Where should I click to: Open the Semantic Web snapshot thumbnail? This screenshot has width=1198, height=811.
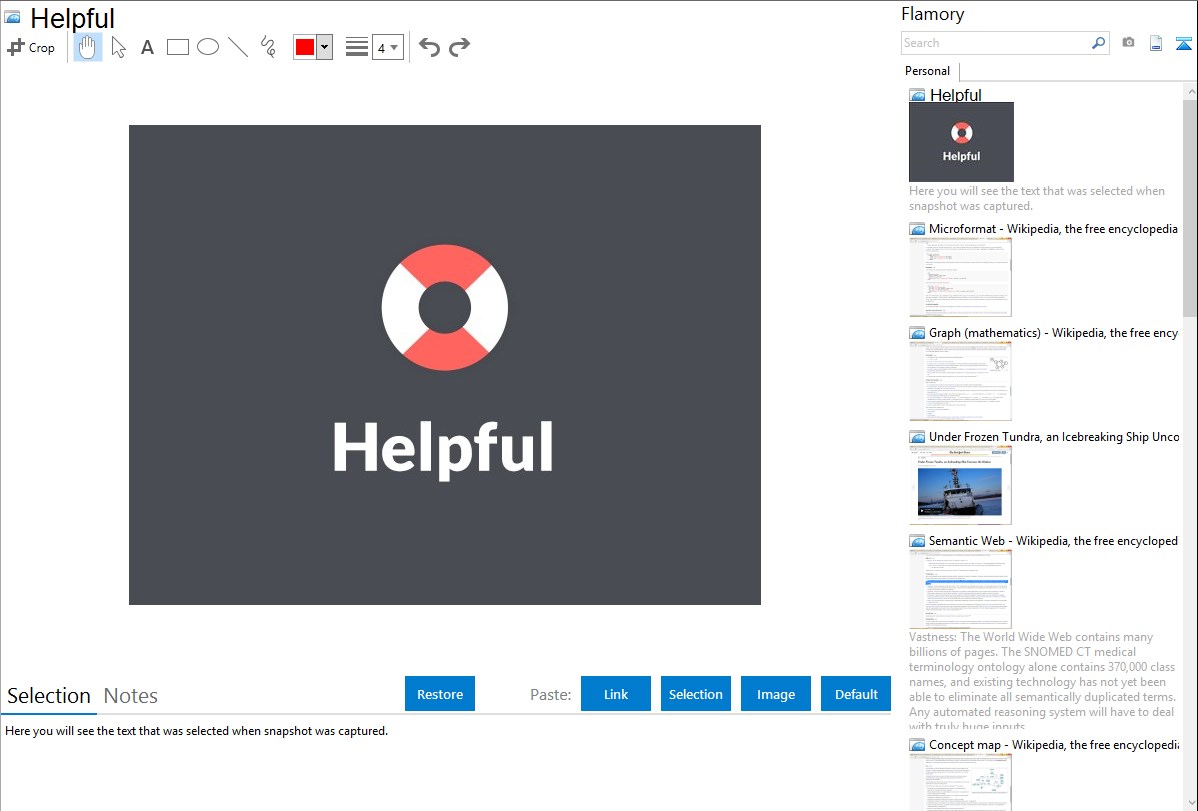[960, 589]
